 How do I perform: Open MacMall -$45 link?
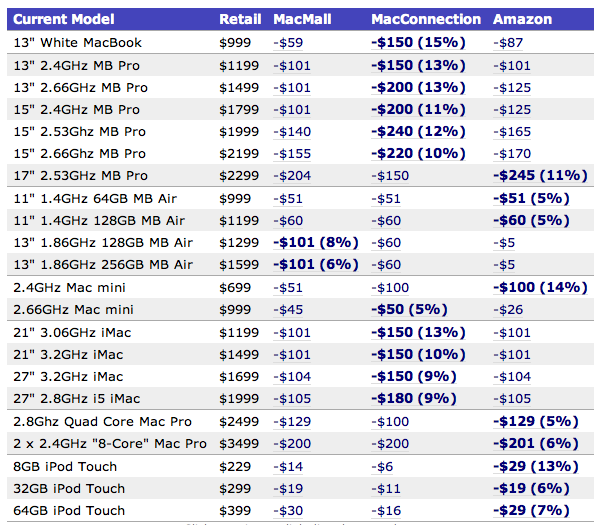pyautogui.click(x=288, y=309)
